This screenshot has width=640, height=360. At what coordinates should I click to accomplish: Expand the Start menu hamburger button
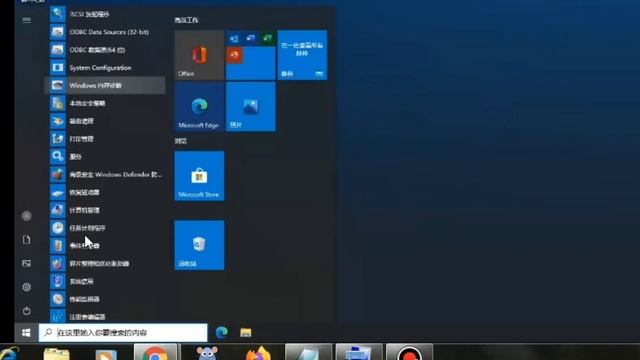27,20
